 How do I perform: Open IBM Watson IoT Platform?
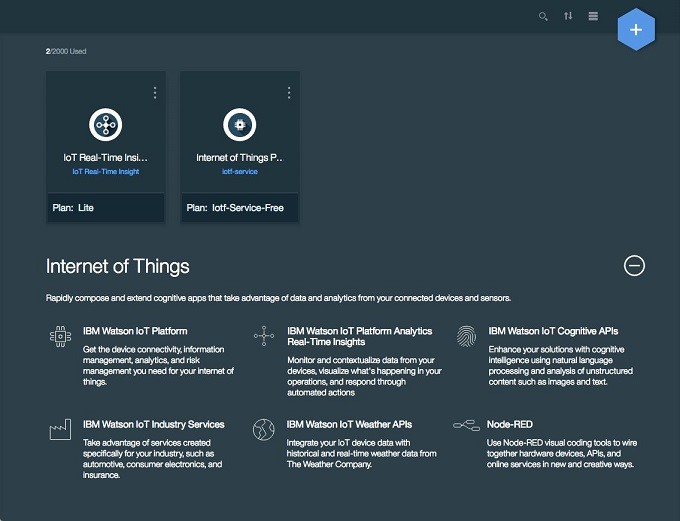coord(135,331)
